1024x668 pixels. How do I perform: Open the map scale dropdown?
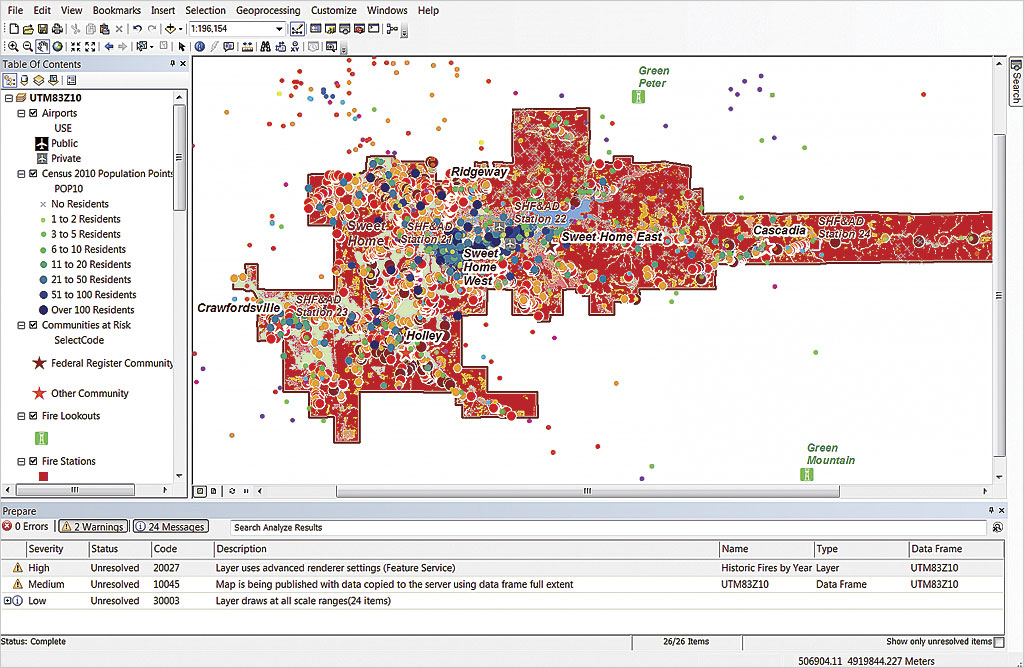tap(280, 29)
